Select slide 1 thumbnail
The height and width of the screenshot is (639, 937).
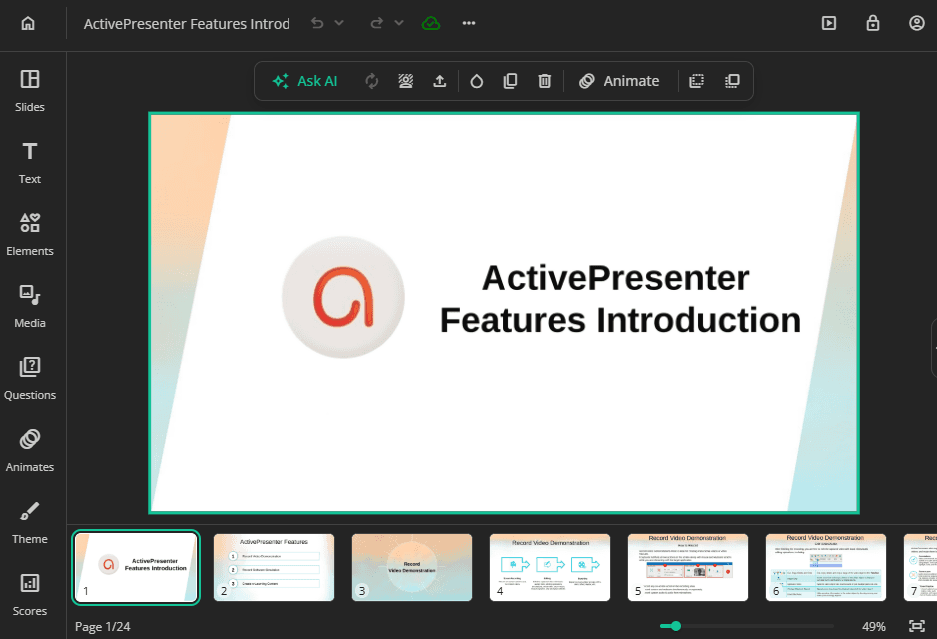pyautogui.click(x=136, y=567)
